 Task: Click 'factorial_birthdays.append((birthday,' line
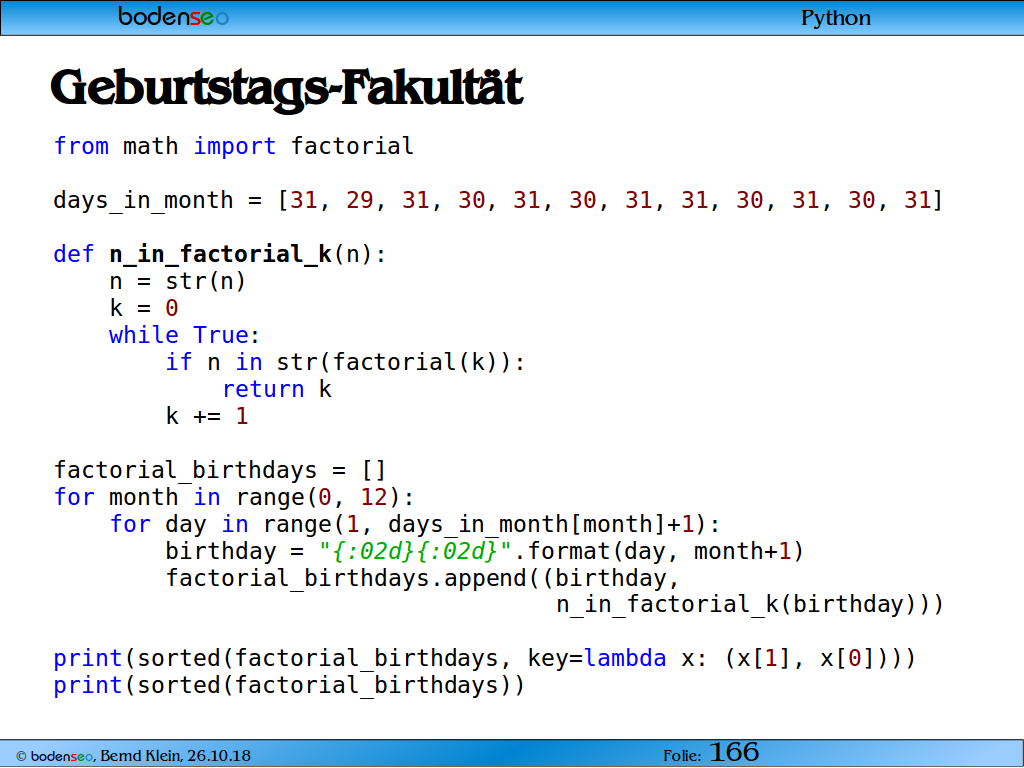click(423, 579)
